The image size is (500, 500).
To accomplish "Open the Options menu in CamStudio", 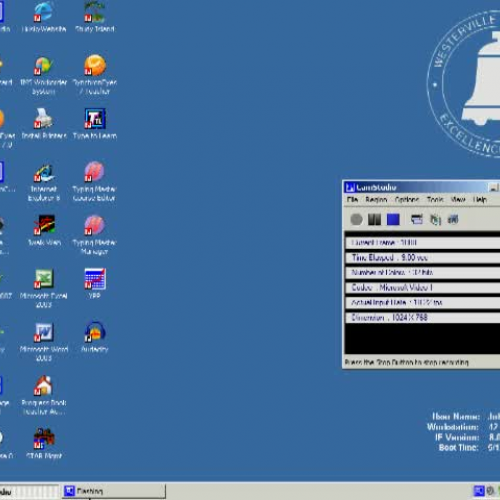I will 407,200.
